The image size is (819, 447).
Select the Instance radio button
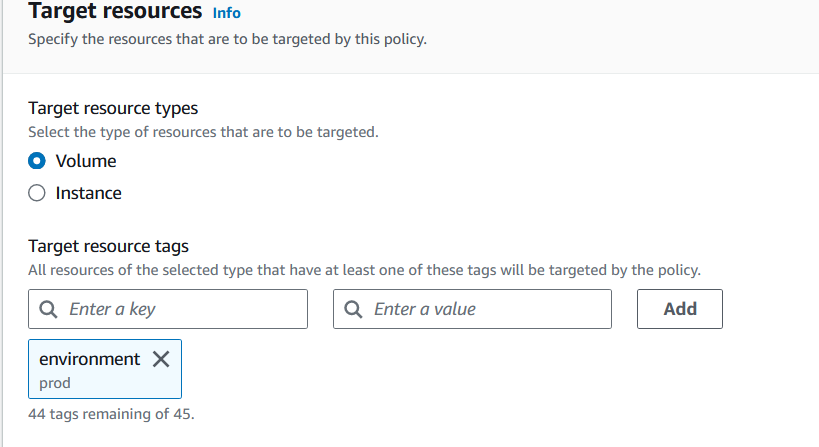pyautogui.click(x=37, y=193)
